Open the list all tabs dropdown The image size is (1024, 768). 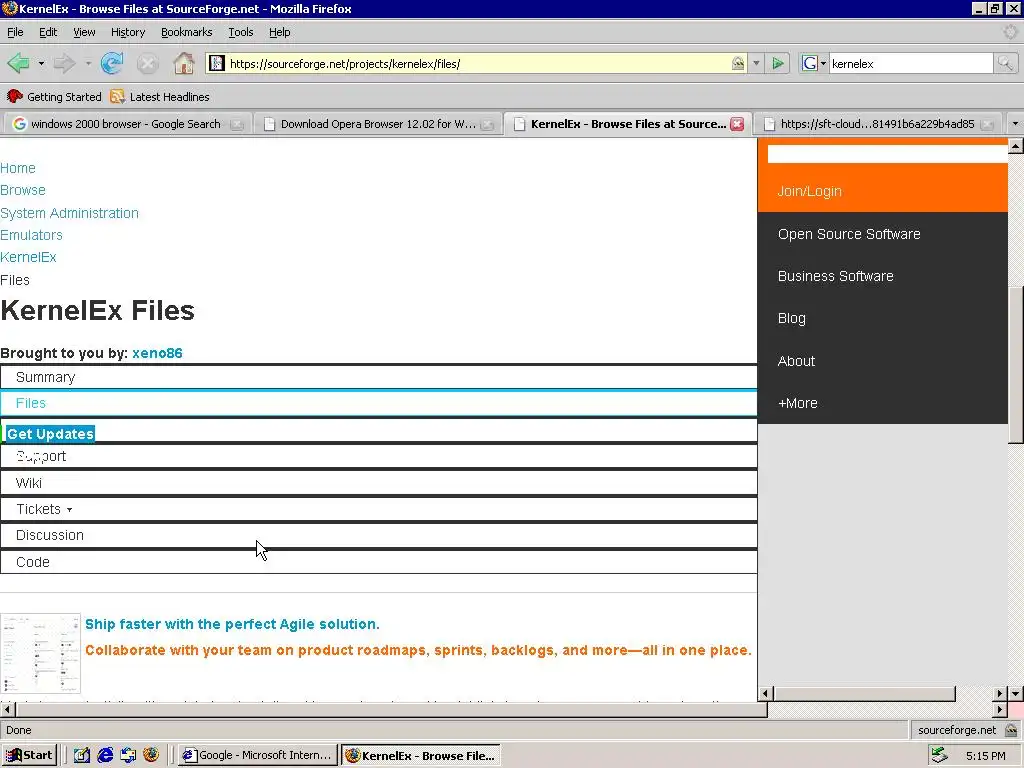1015,123
